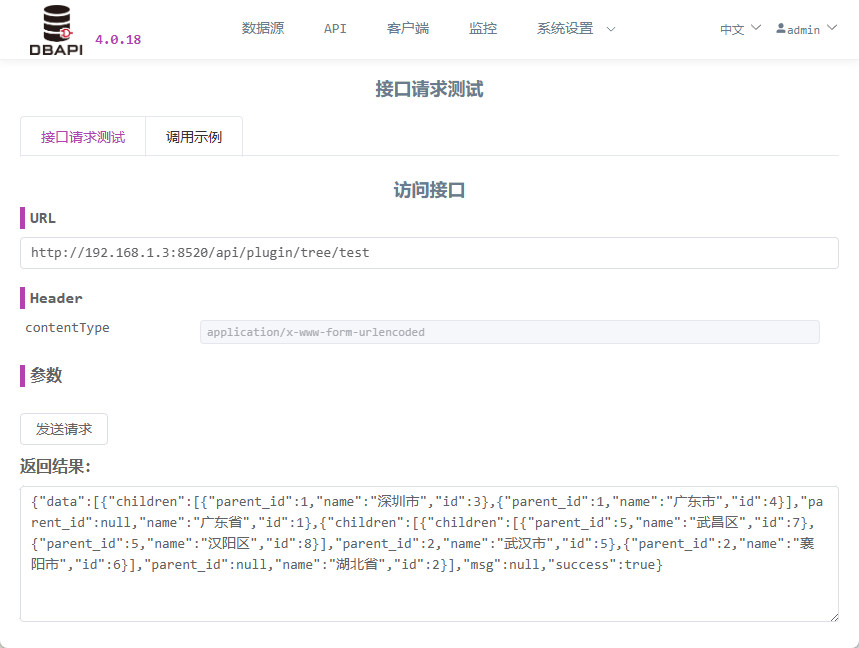Focus the URL input field

coord(430,253)
